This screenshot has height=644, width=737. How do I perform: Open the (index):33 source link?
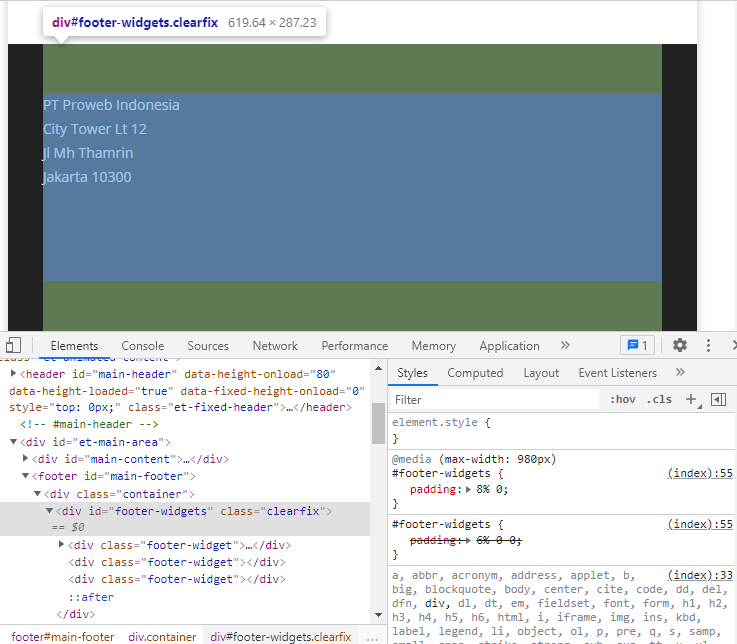click(x=700, y=575)
